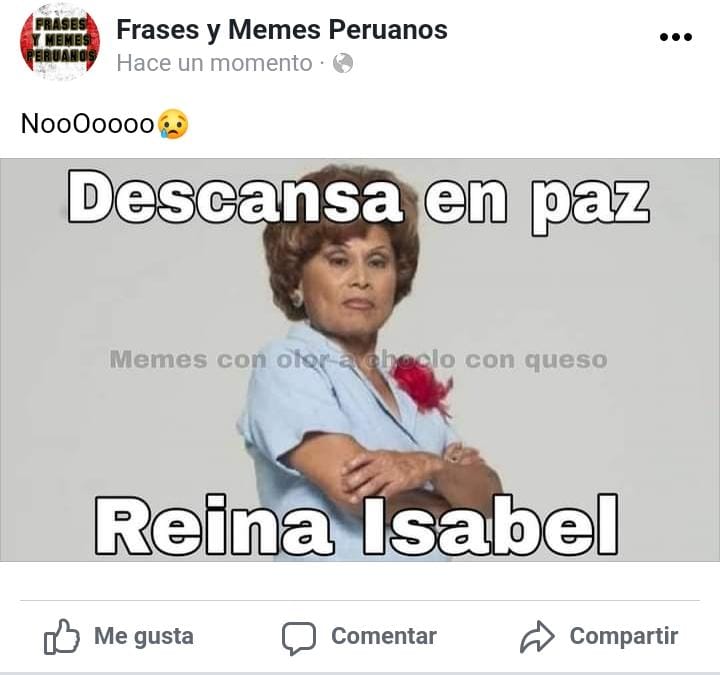Open the Frases y Memes Peruanos page name

tap(282, 30)
